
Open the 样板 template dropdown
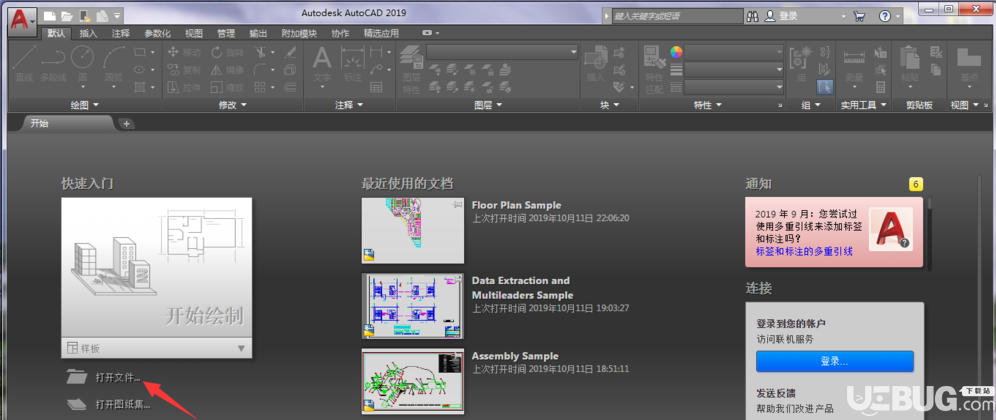coord(156,348)
